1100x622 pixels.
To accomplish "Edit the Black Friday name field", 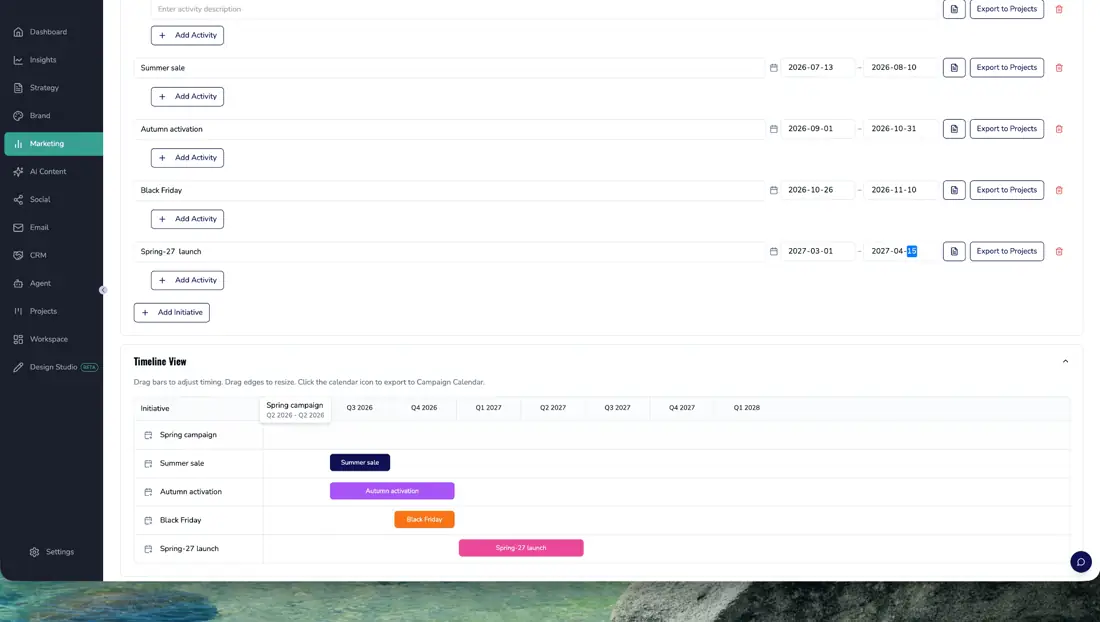I will tap(449, 190).
